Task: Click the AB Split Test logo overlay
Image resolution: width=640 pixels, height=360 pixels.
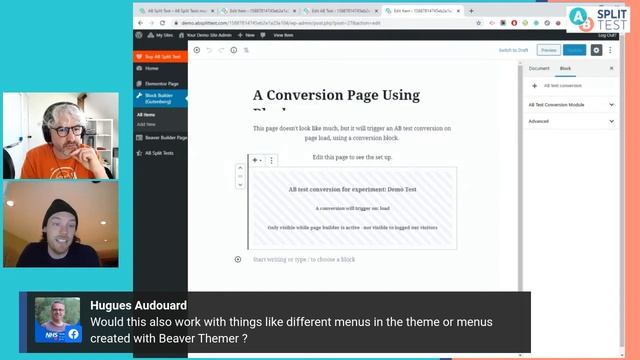Action: point(598,19)
